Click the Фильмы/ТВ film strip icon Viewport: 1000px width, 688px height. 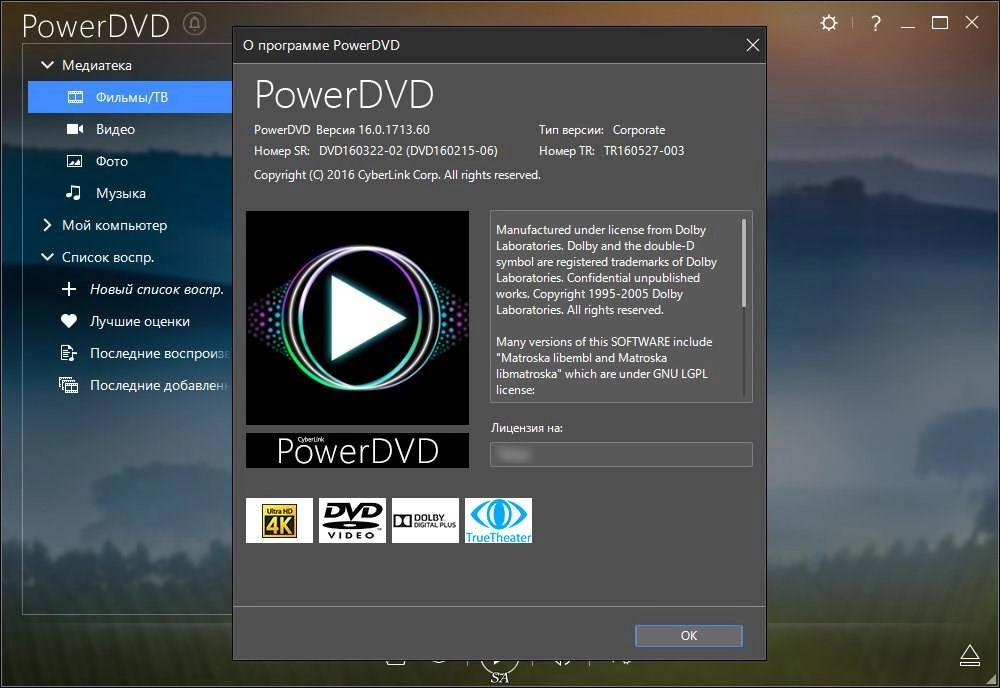click(x=75, y=97)
